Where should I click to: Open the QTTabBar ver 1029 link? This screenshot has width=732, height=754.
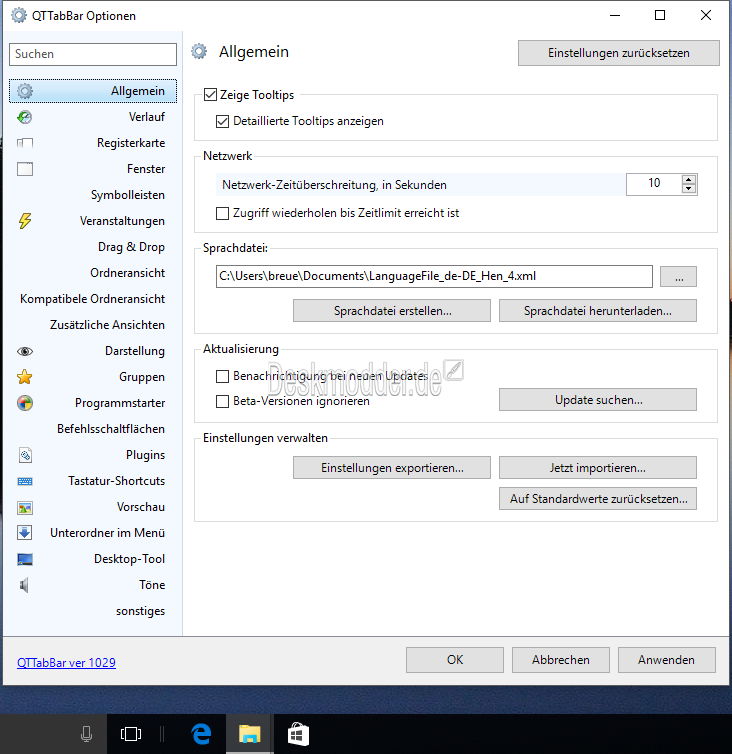66,662
